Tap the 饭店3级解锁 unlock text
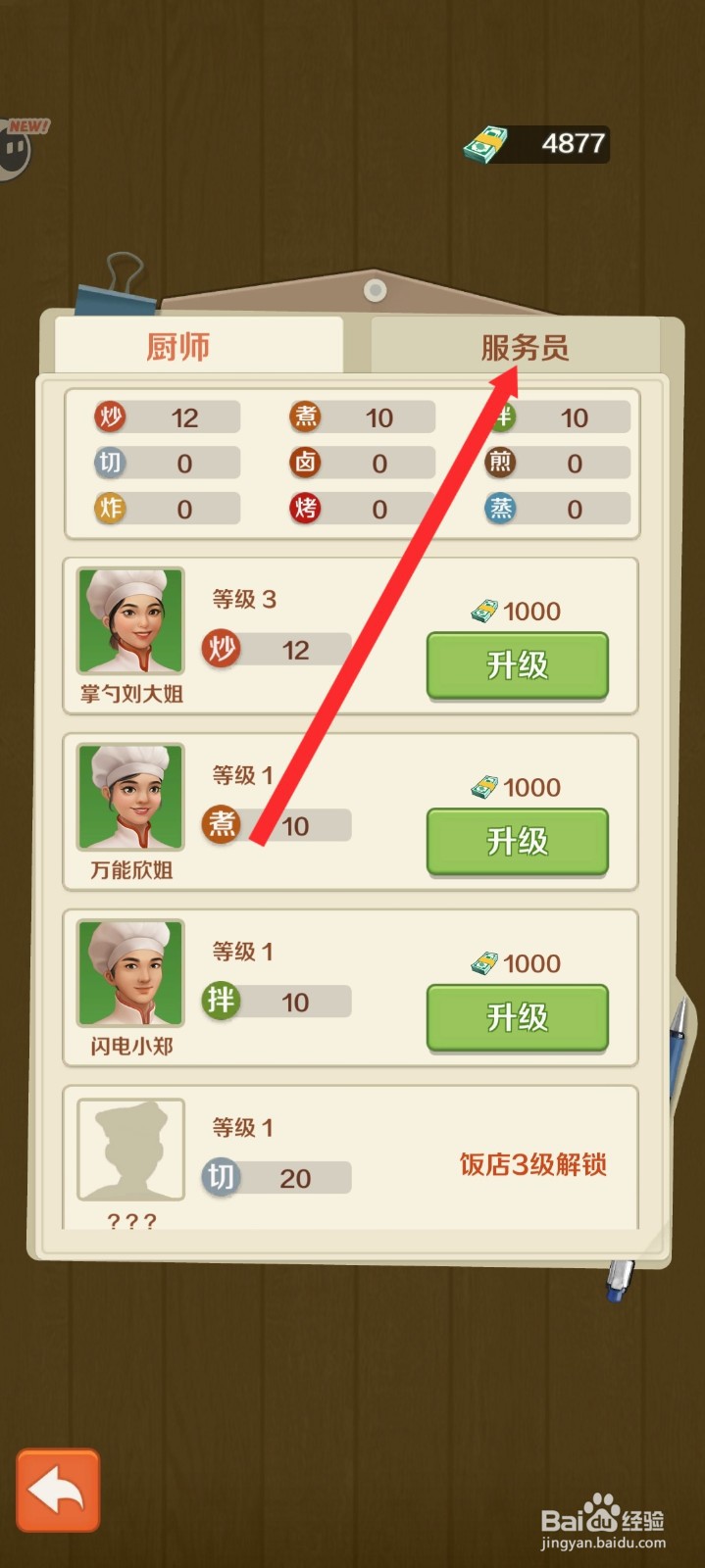This screenshot has height=1568, width=705. 533,1164
